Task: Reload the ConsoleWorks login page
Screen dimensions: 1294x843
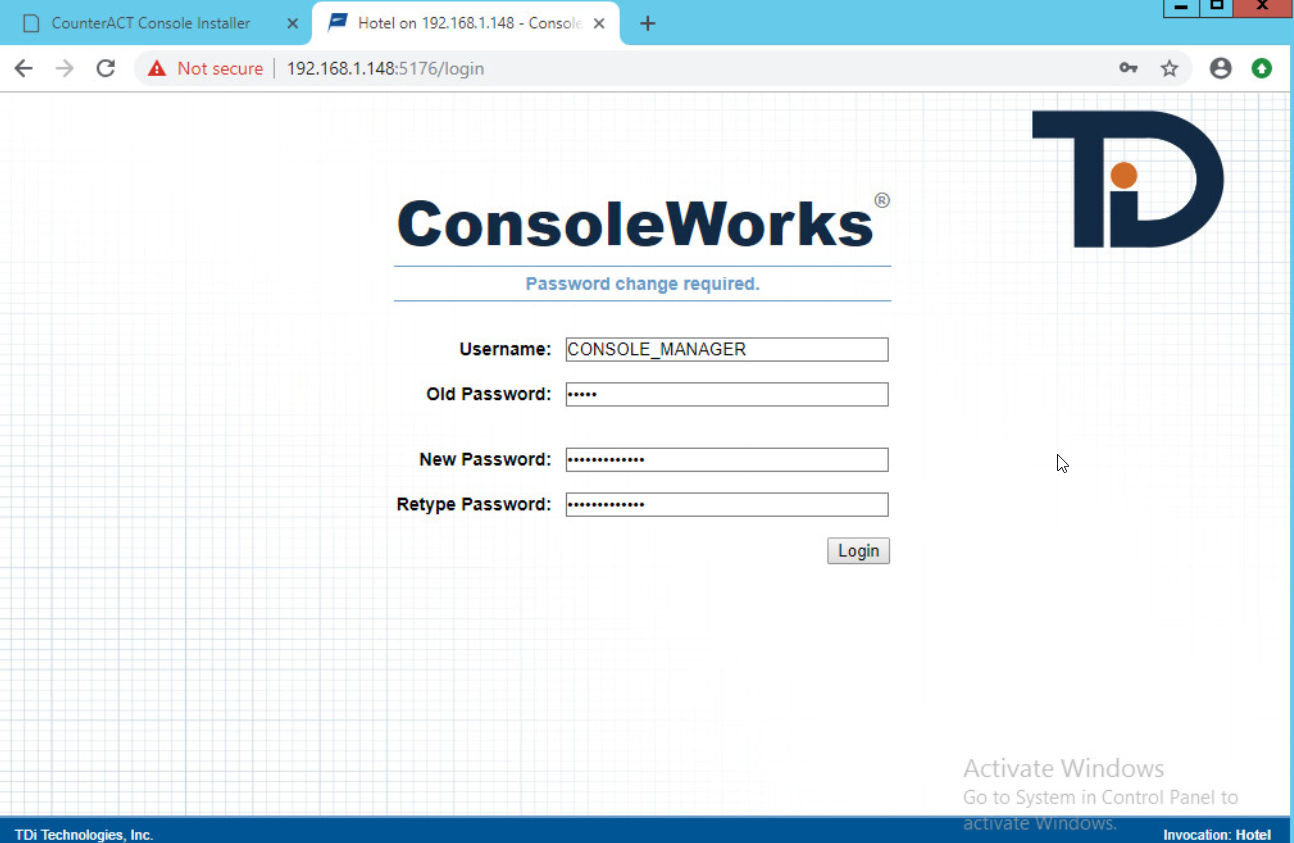Action: (x=106, y=68)
